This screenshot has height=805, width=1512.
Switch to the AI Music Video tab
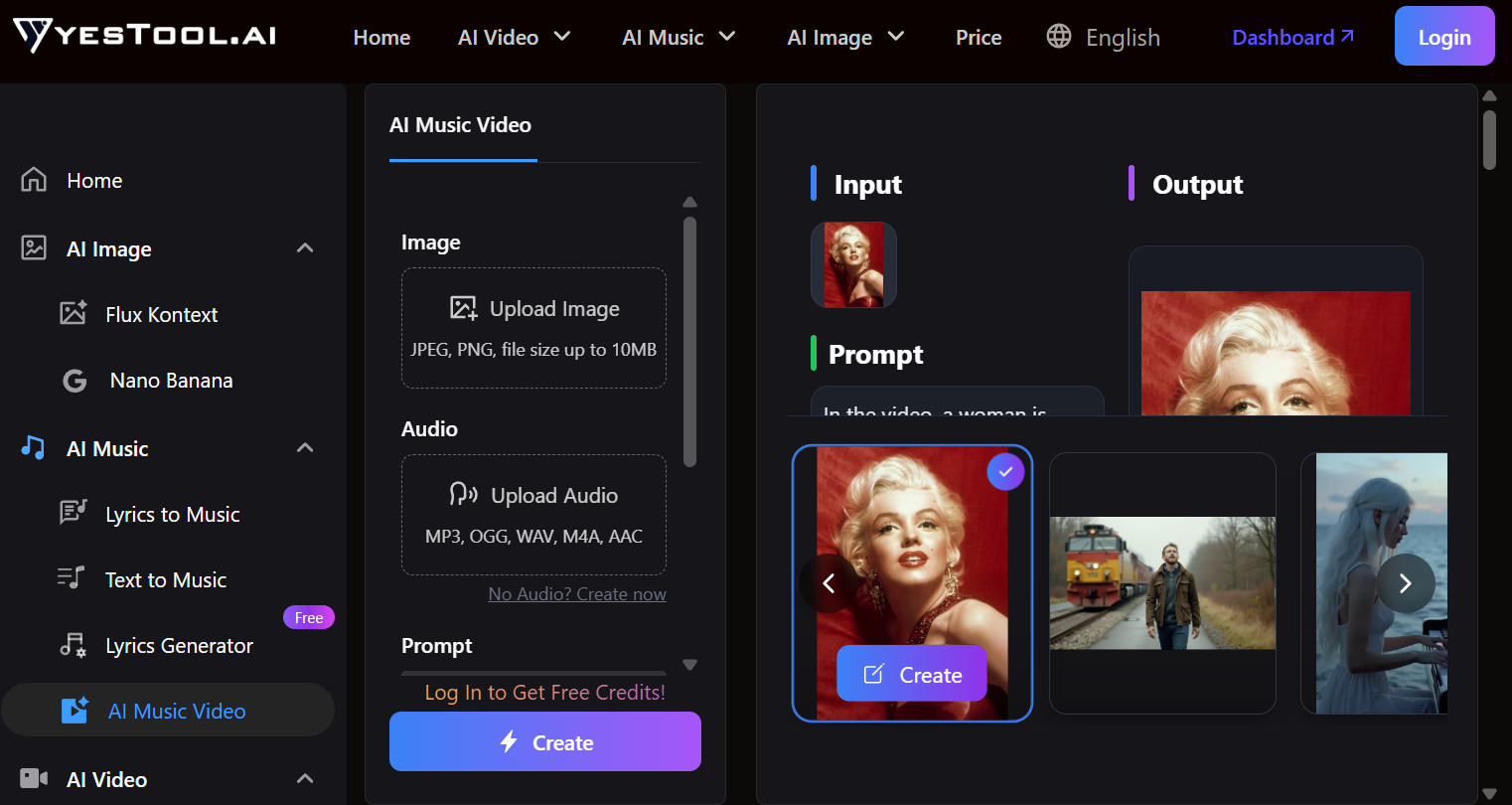[x=460, y=125]
